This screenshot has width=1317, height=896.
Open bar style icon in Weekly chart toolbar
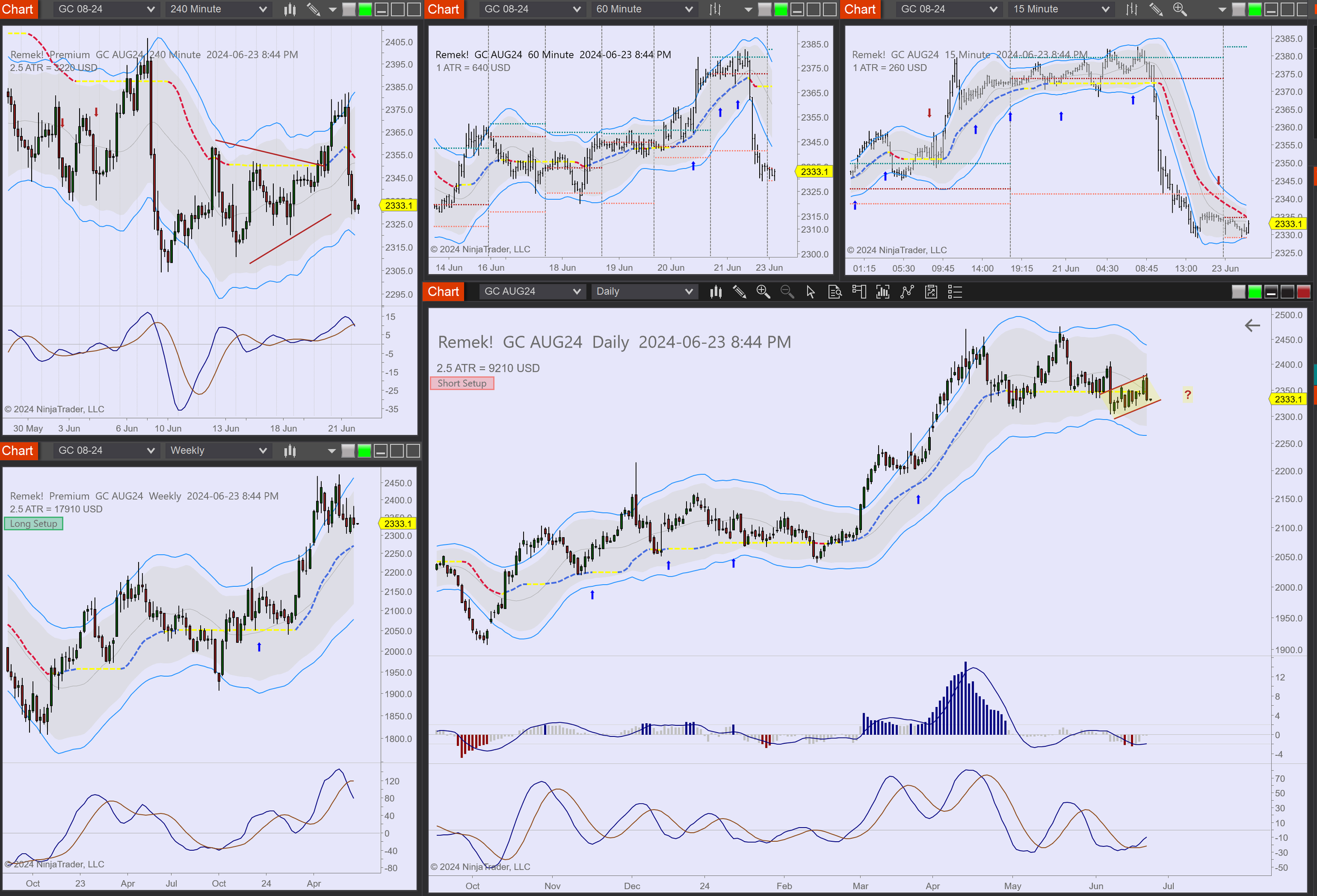tap(290, 450)
